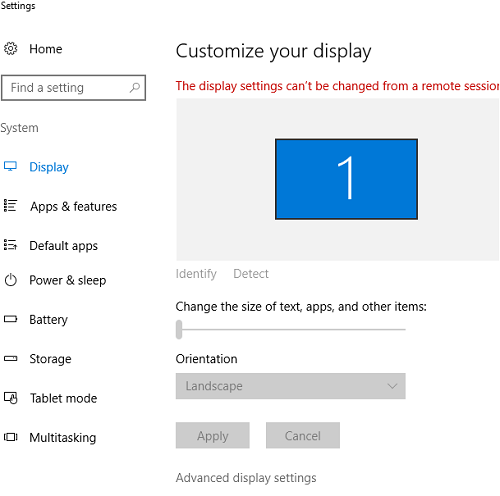The height and width of the screenshot is (496, 500).
Task: Open Advanced display settings link
Action: (x=246, y=478)
